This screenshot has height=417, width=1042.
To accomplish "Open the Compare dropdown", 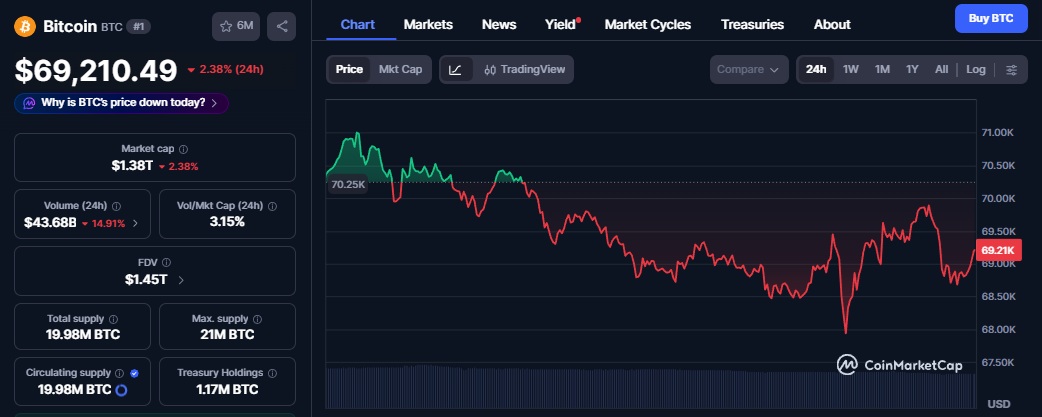I will [x=749, y=70].
